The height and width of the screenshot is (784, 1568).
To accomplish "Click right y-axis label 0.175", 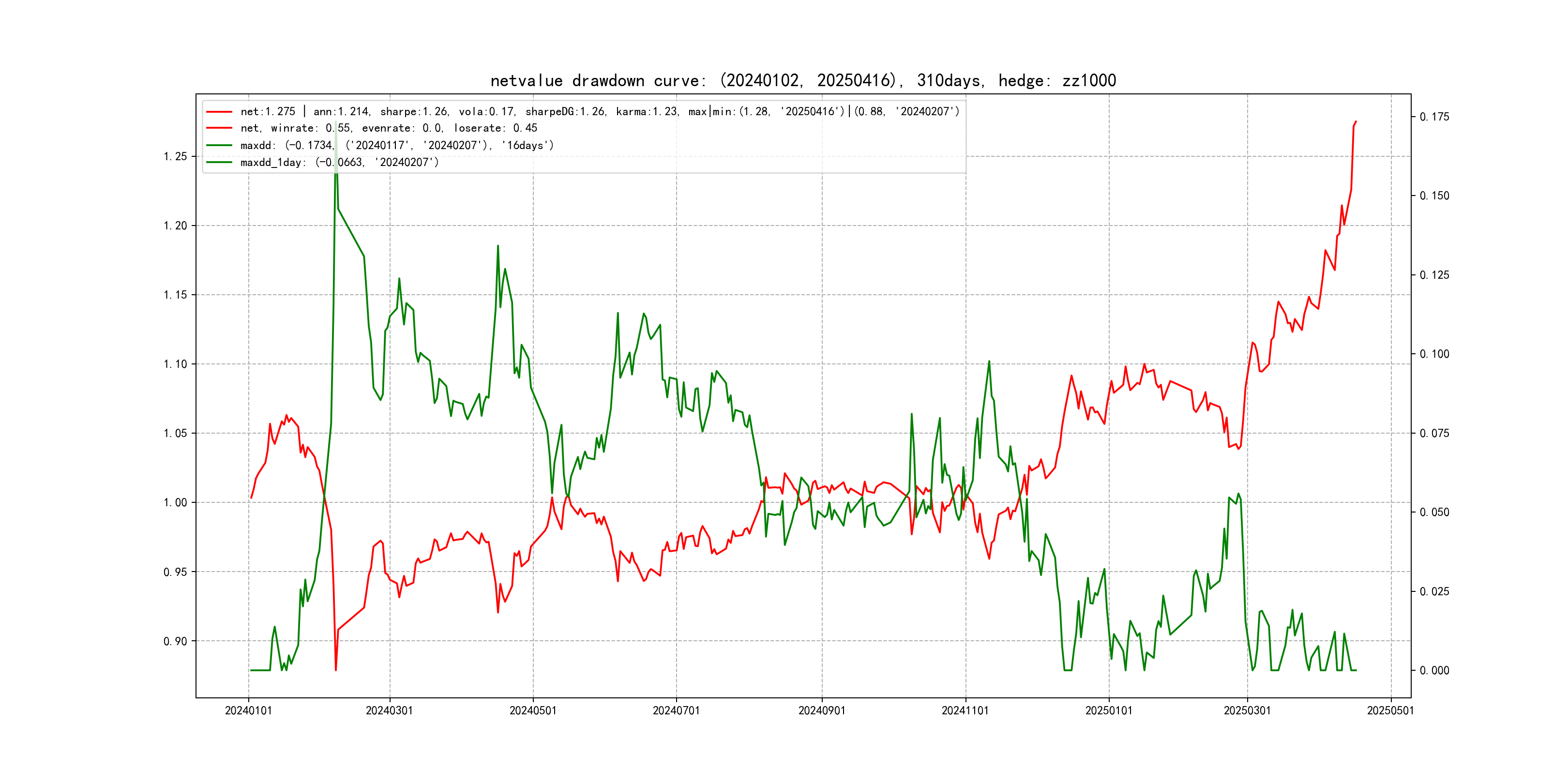I will 1434,117.
